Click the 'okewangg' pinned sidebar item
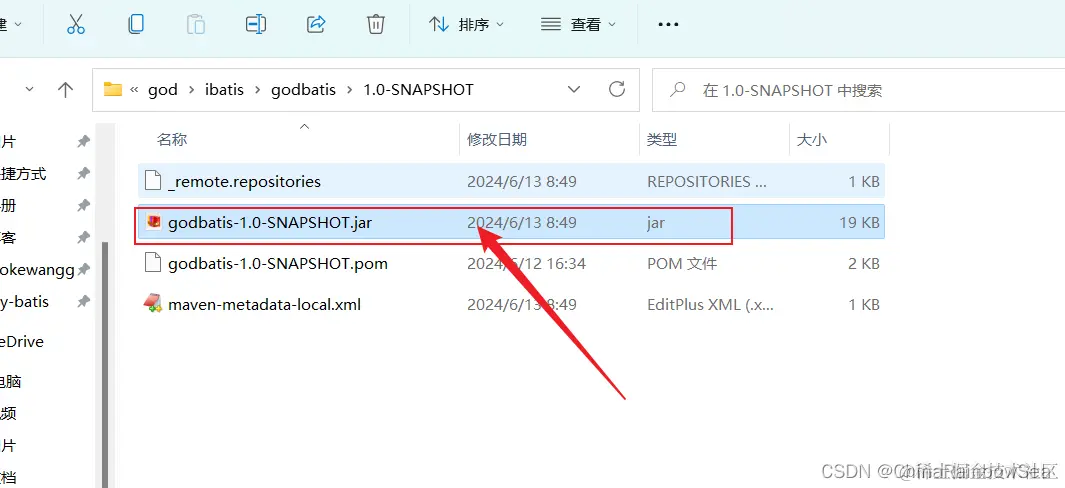 point(37,270)
